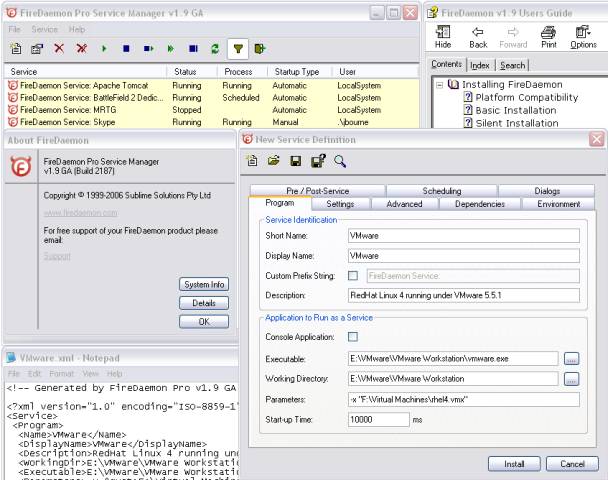This screenshot has height=480, width=608.
Task: Click the green Refresh services icon
Action: 215,48
